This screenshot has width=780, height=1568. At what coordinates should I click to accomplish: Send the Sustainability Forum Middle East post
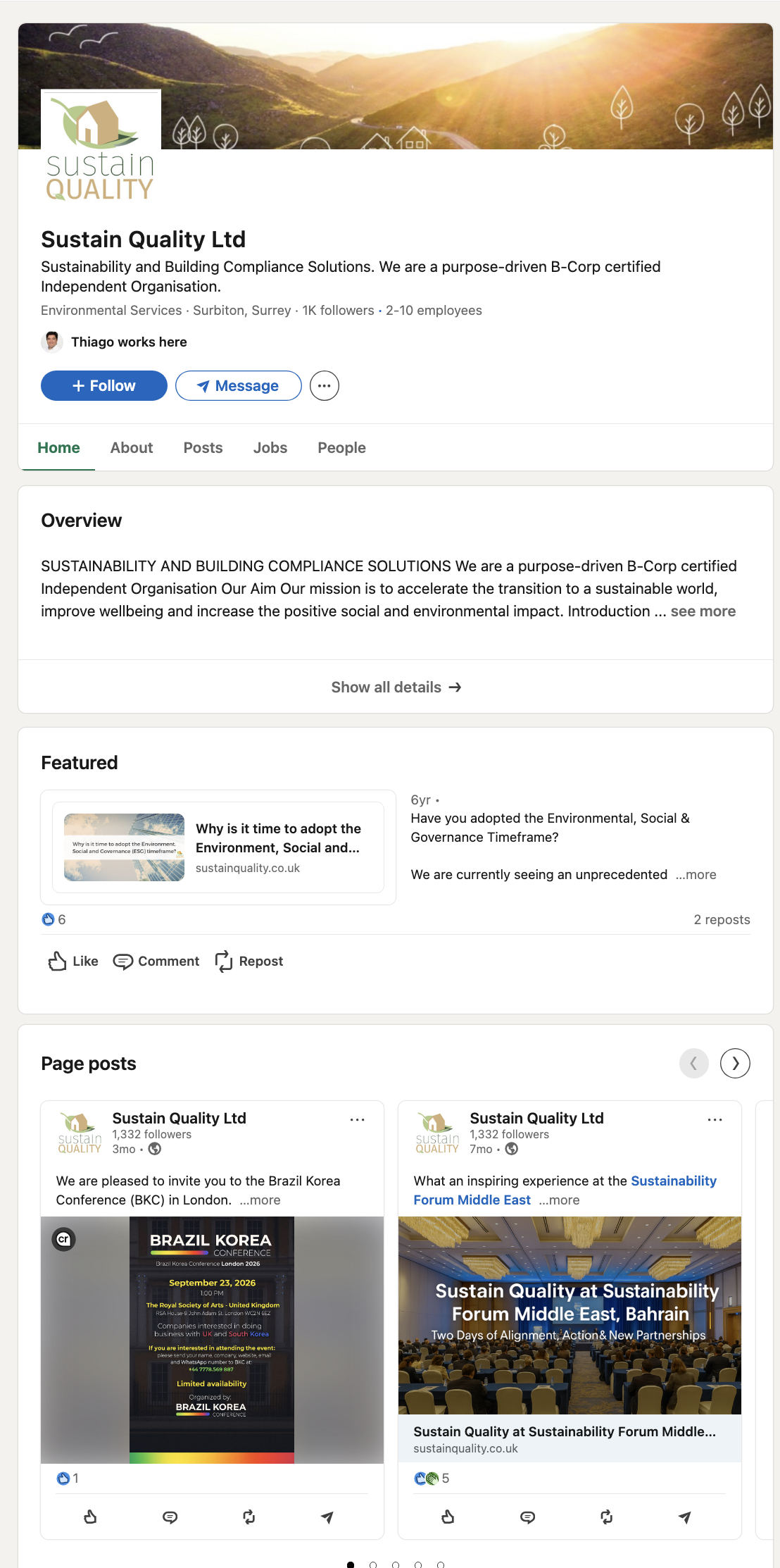coord(685,1517)
